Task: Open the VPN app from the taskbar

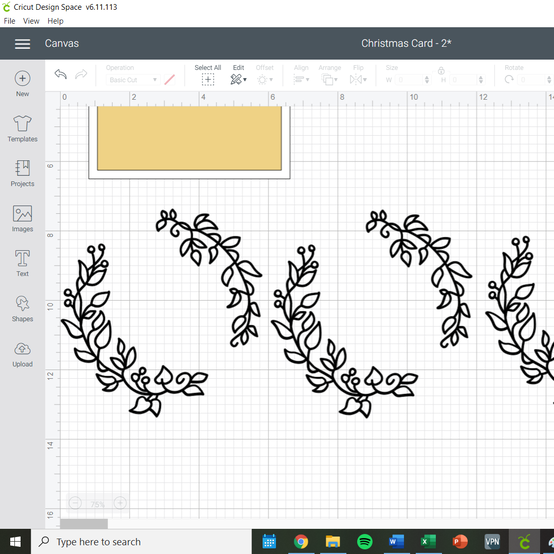Action: [x=492, y=541]
